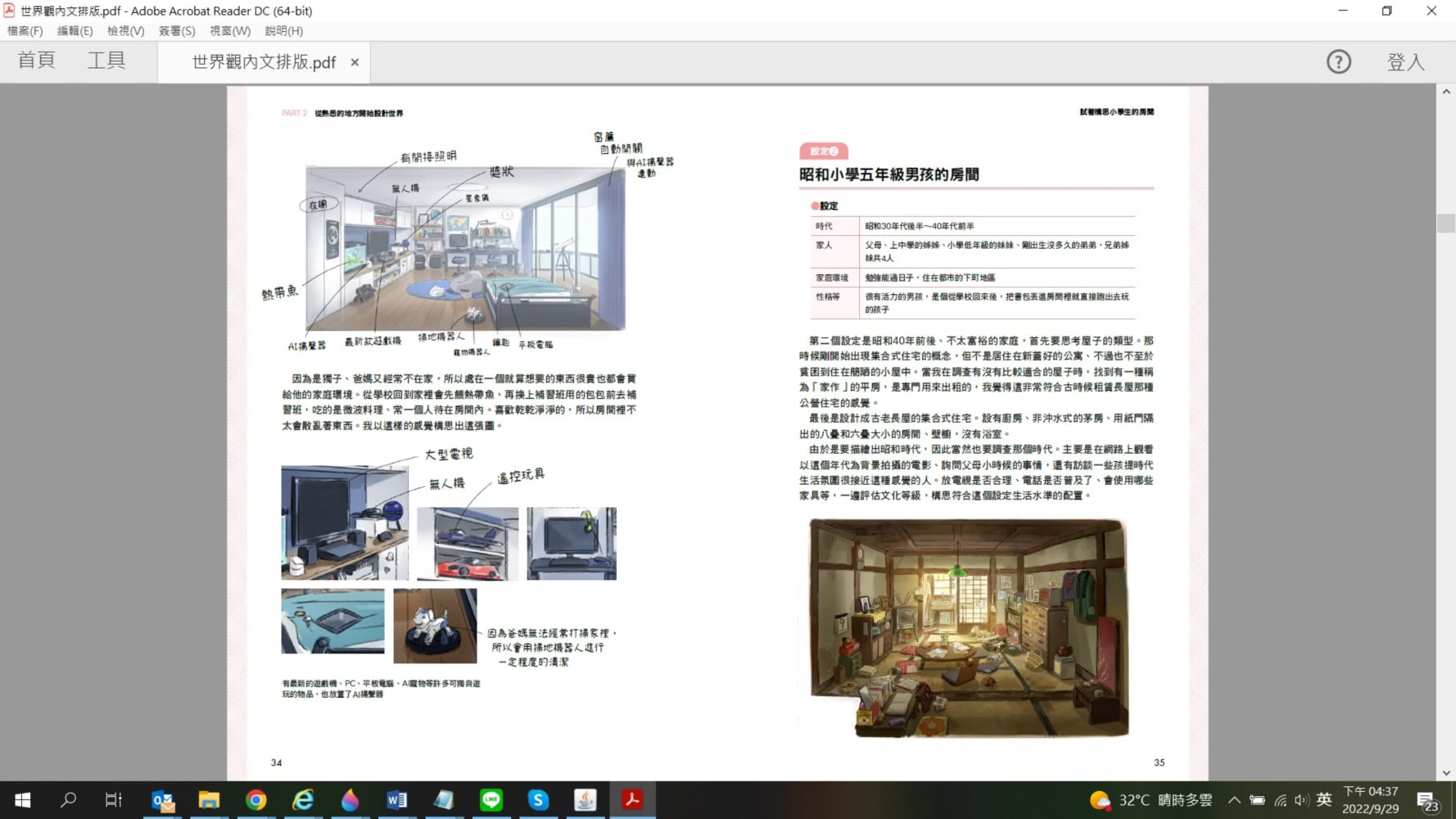
Task: Open the notepad-like app on the taskbar
Action: (444, 800)
